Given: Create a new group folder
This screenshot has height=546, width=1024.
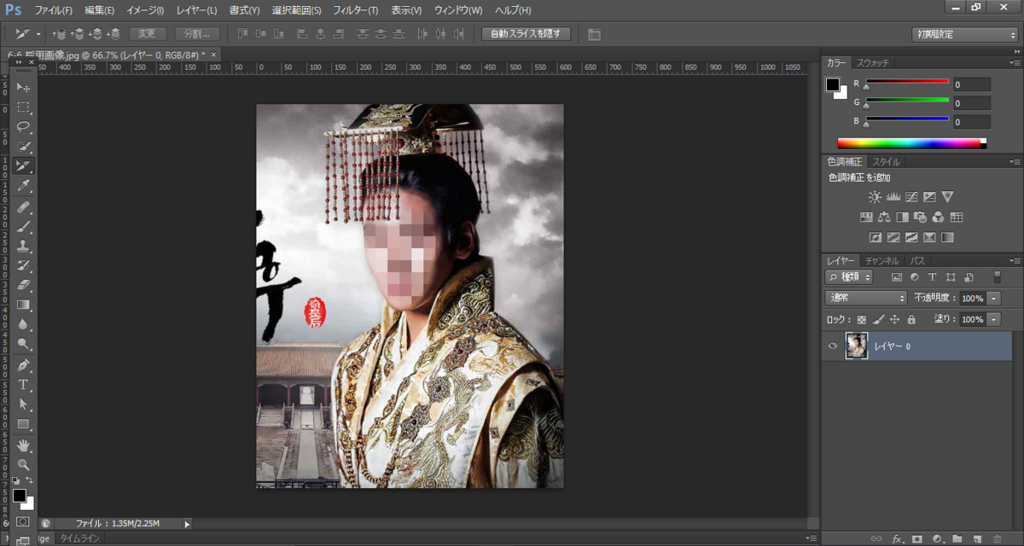Looking at the screenshot, I should [x=957, y=539].
